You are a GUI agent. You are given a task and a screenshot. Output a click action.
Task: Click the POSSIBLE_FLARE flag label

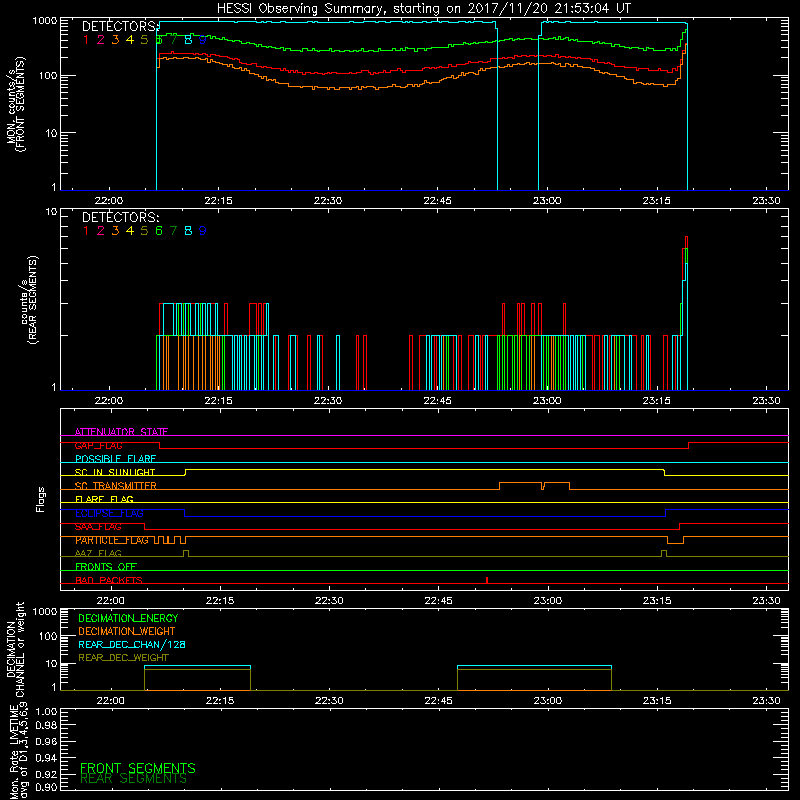pyautogui.click(x=115, y=459)
